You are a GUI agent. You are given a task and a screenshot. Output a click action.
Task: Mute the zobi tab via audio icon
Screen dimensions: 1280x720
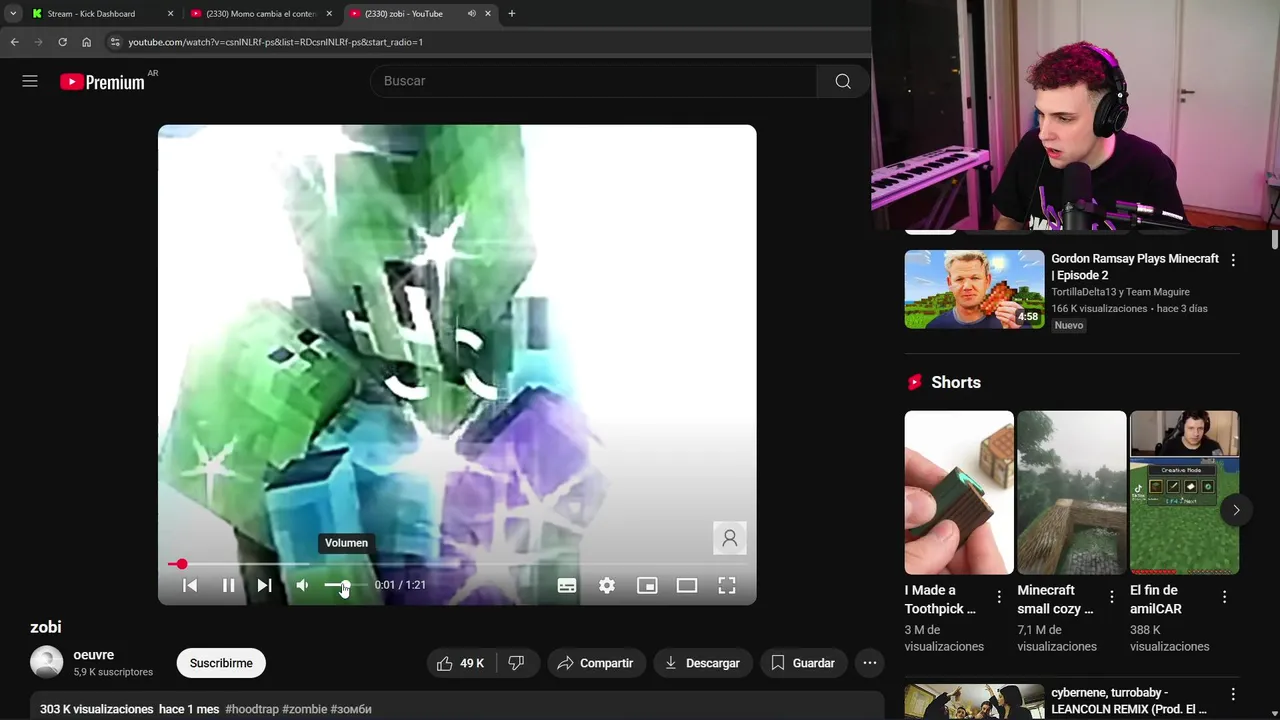coord(471,14)
